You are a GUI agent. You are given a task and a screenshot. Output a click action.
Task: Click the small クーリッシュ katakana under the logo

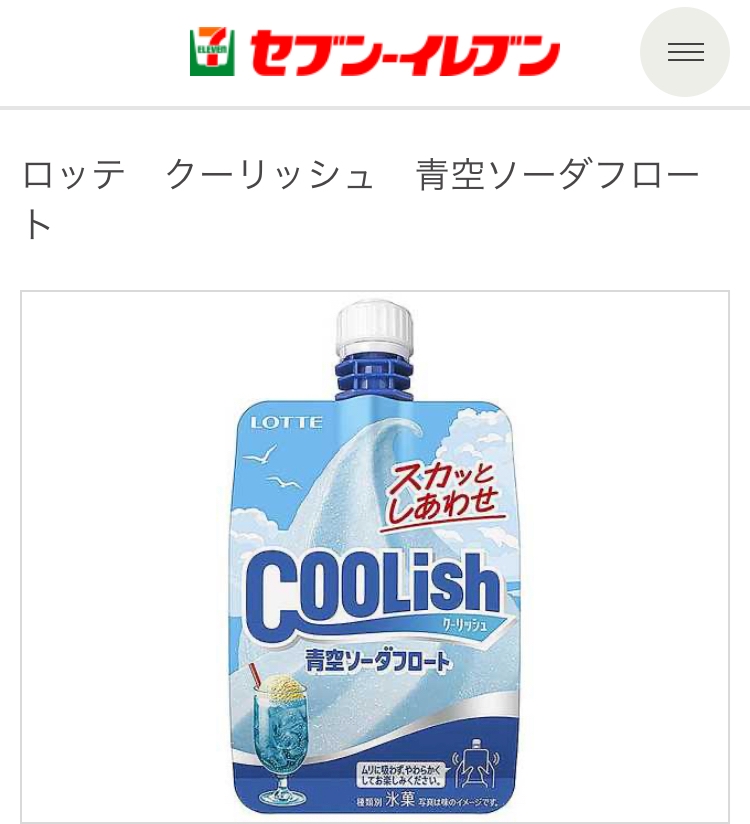tap(464, 625)
